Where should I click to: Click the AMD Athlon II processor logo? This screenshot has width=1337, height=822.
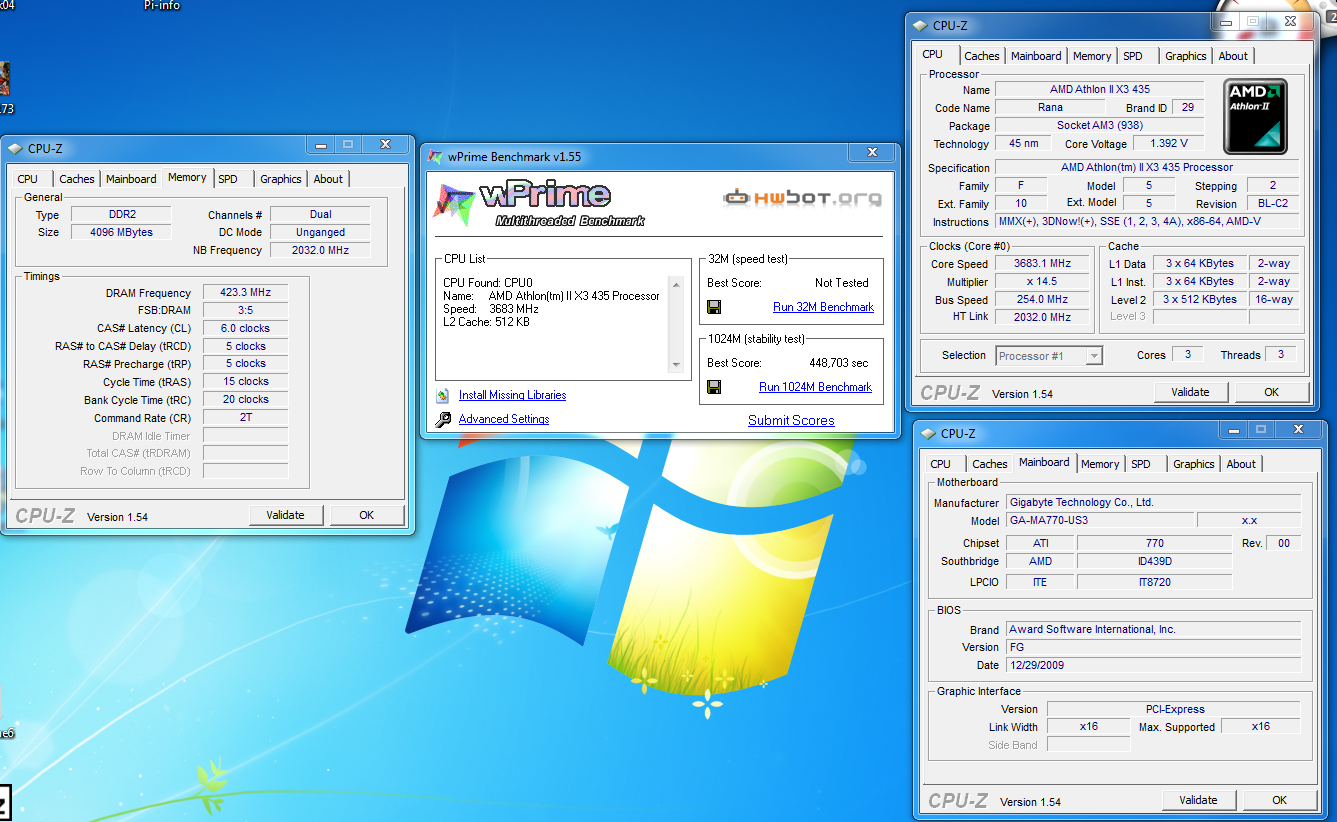pyautogui.click(x=1255, y=117)
